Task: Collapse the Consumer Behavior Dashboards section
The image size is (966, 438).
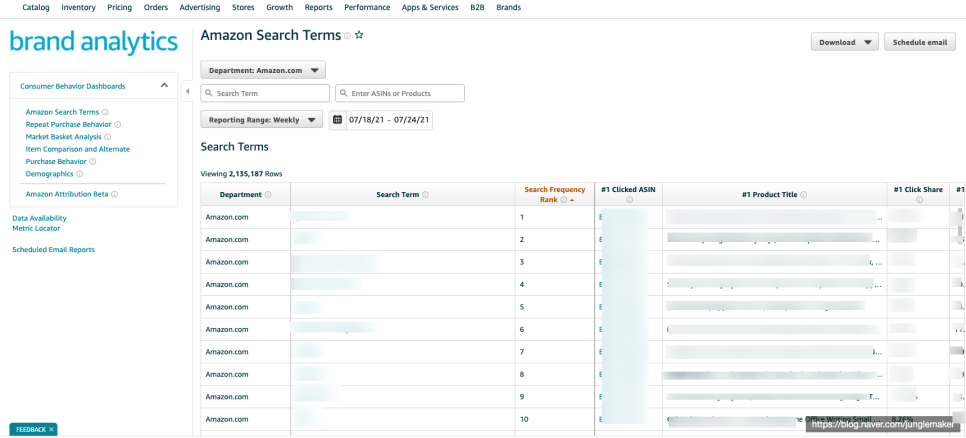Action: point(164,86)
